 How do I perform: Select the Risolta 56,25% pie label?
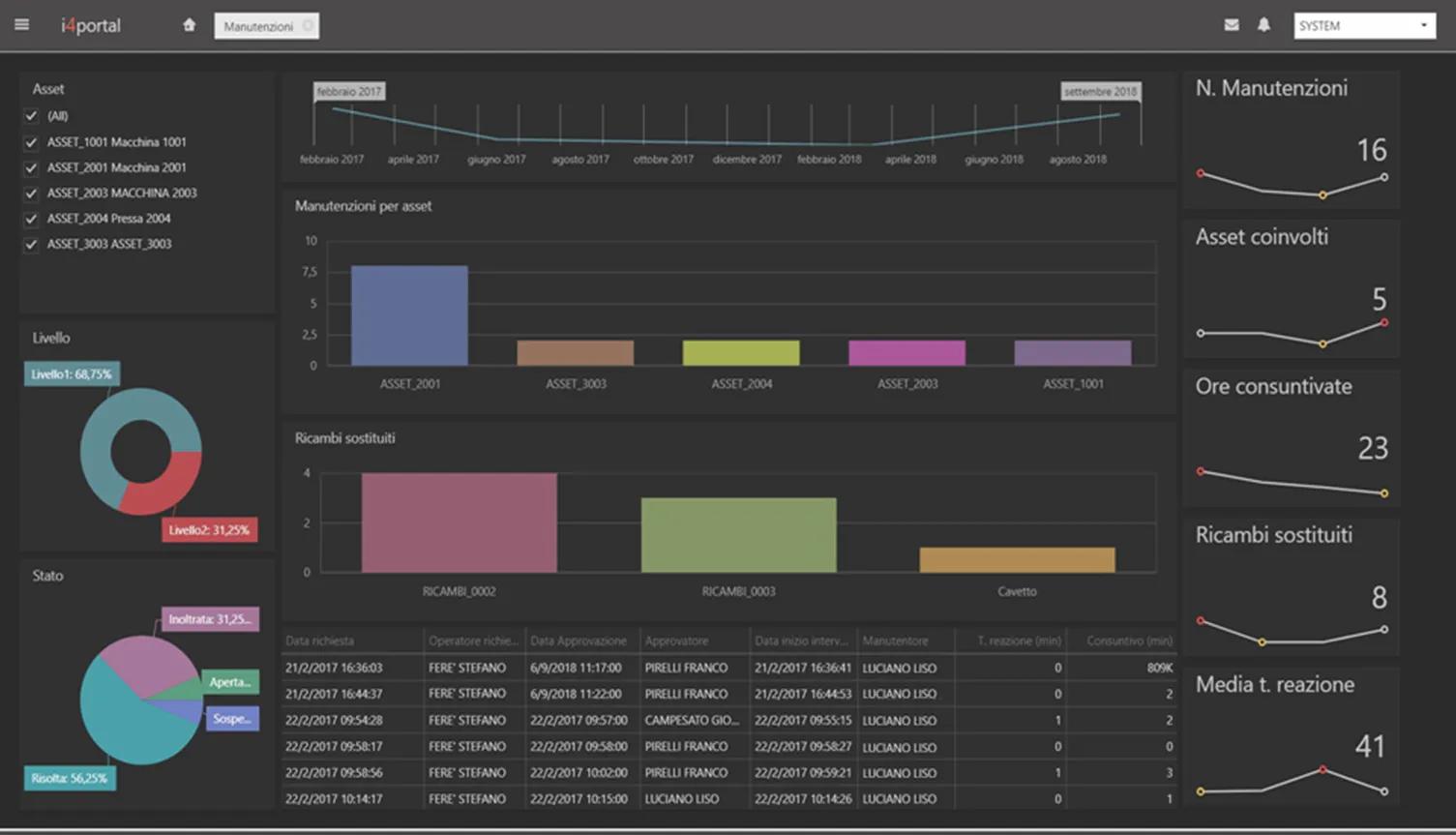(70, 778)
